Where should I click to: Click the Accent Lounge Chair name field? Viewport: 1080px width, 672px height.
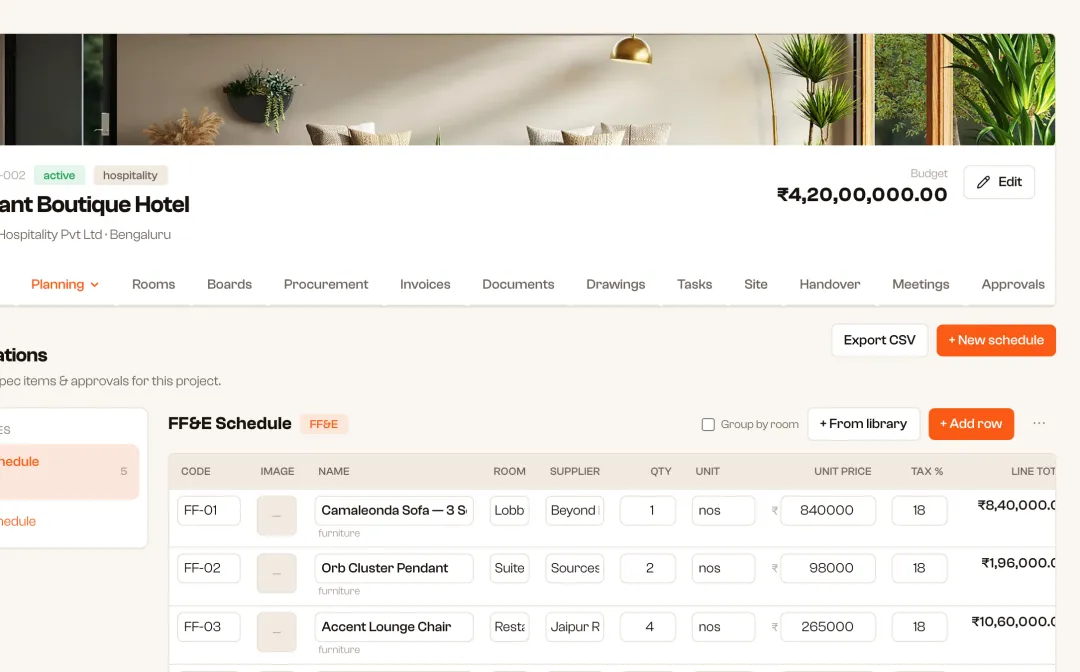tap(394, 627)
